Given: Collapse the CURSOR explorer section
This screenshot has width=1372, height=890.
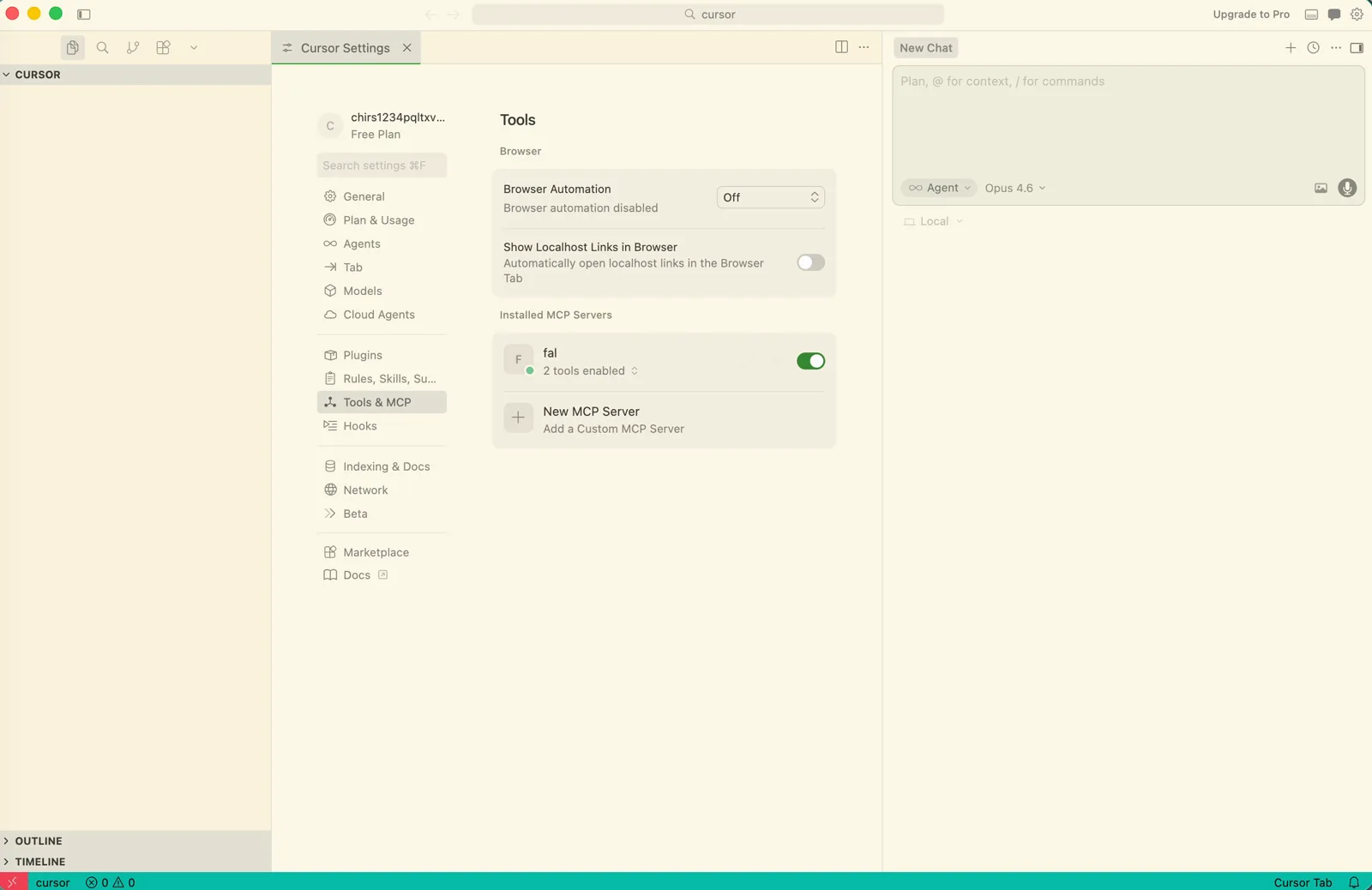Looking at the screenshot, I should point(135,75).
